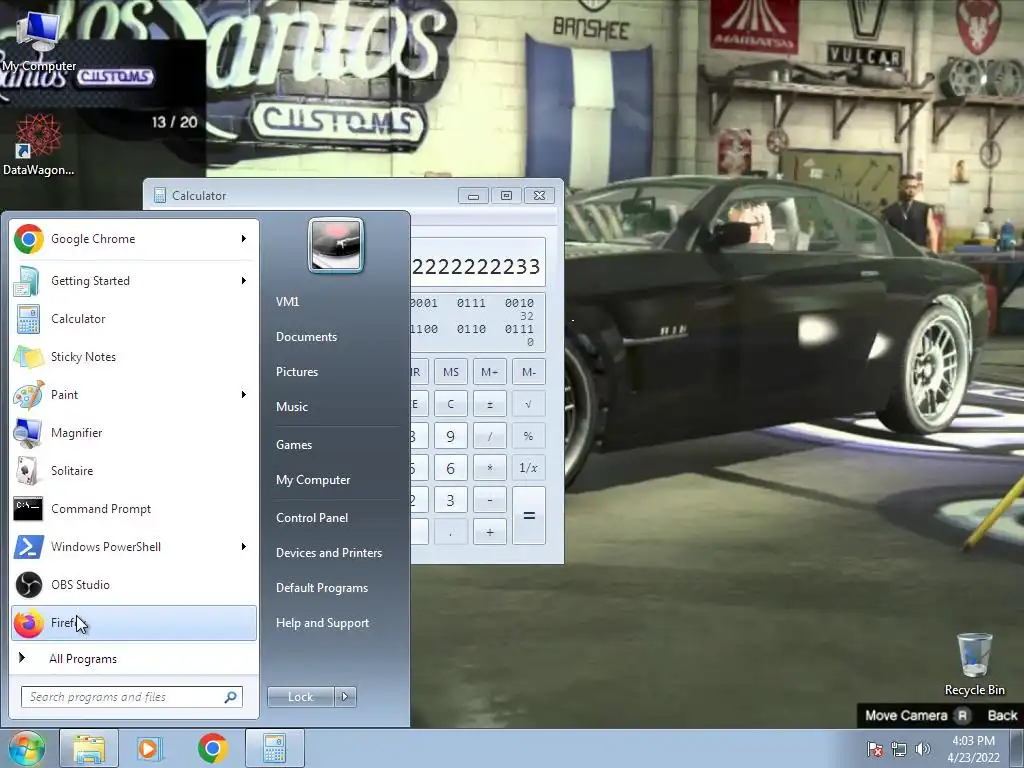Open Windows Explorer from the taskbar

click(x=89, y=748)
